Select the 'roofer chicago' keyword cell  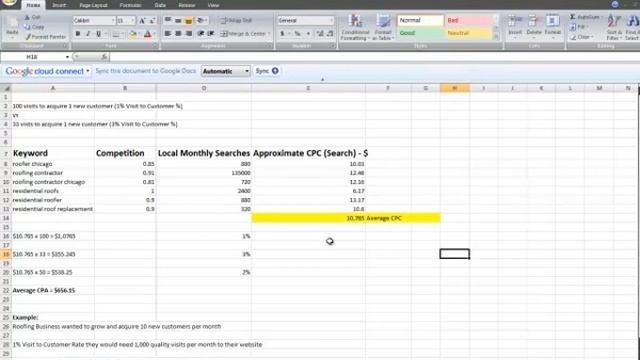(53, 164)
